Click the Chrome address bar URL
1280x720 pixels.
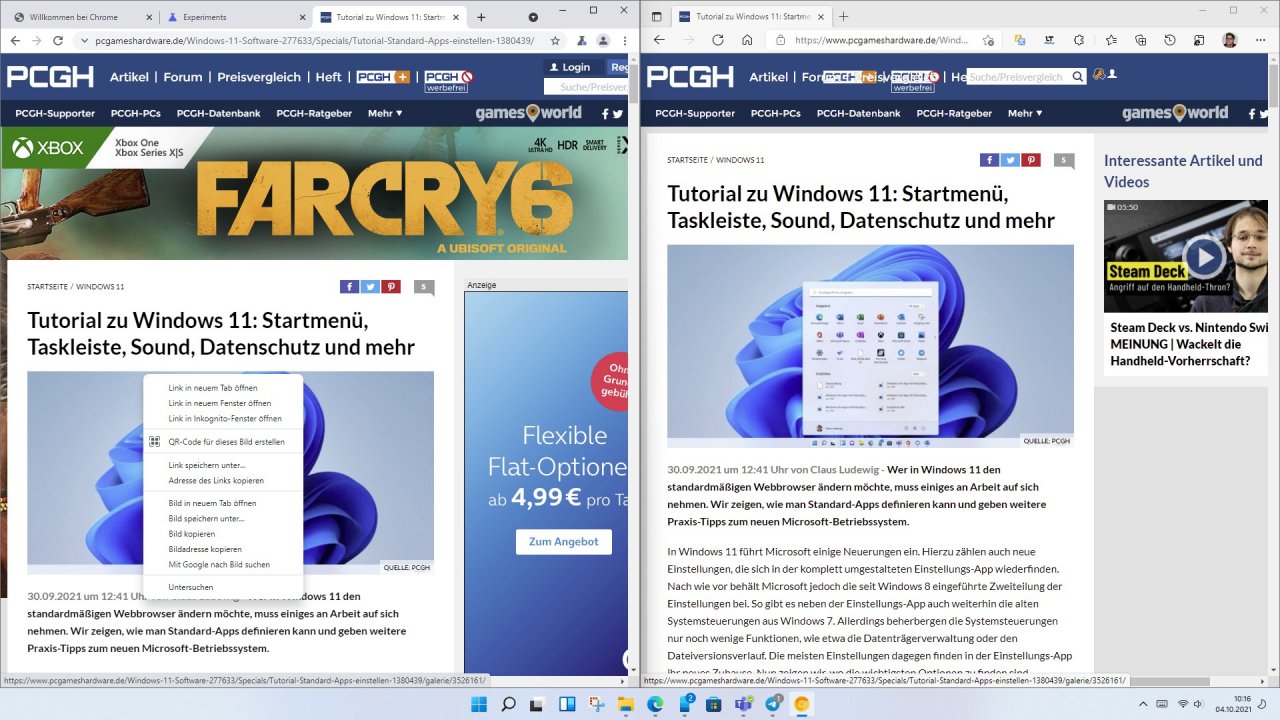tap(314, 40)
